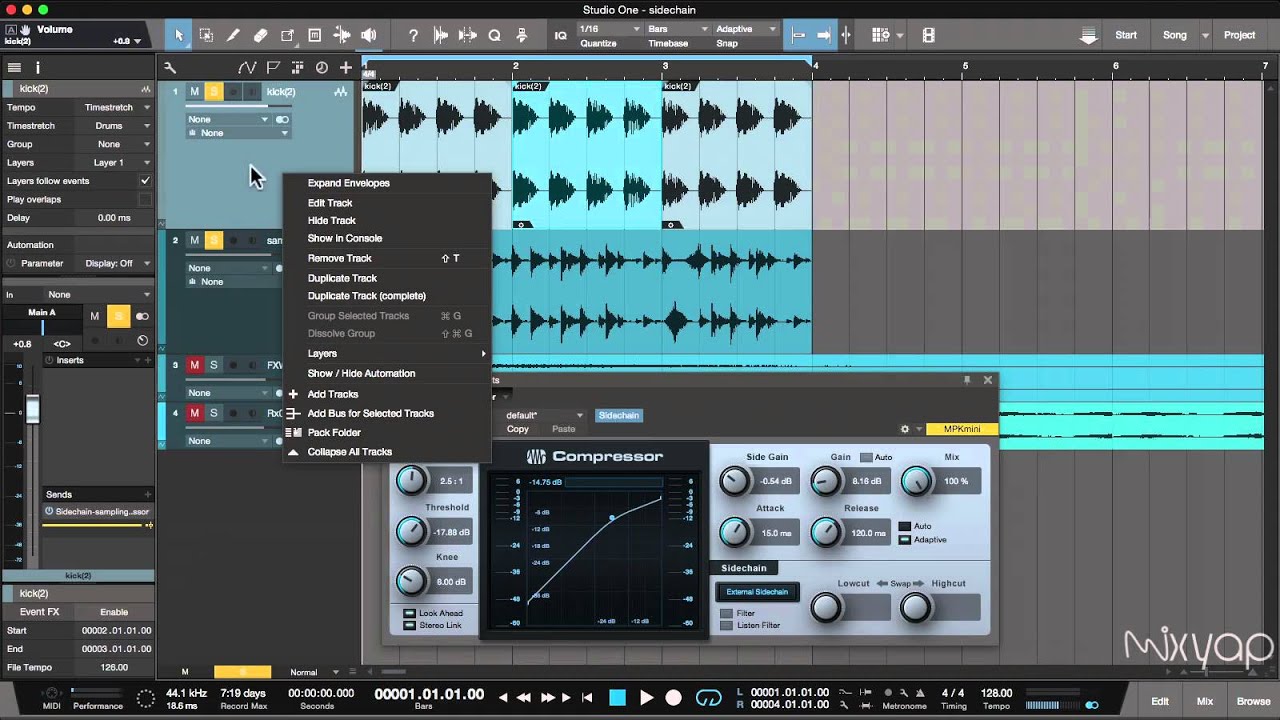
Task: Unmute track 3 with the red M button
Action: pyautogui.click(x=195, y=365)
